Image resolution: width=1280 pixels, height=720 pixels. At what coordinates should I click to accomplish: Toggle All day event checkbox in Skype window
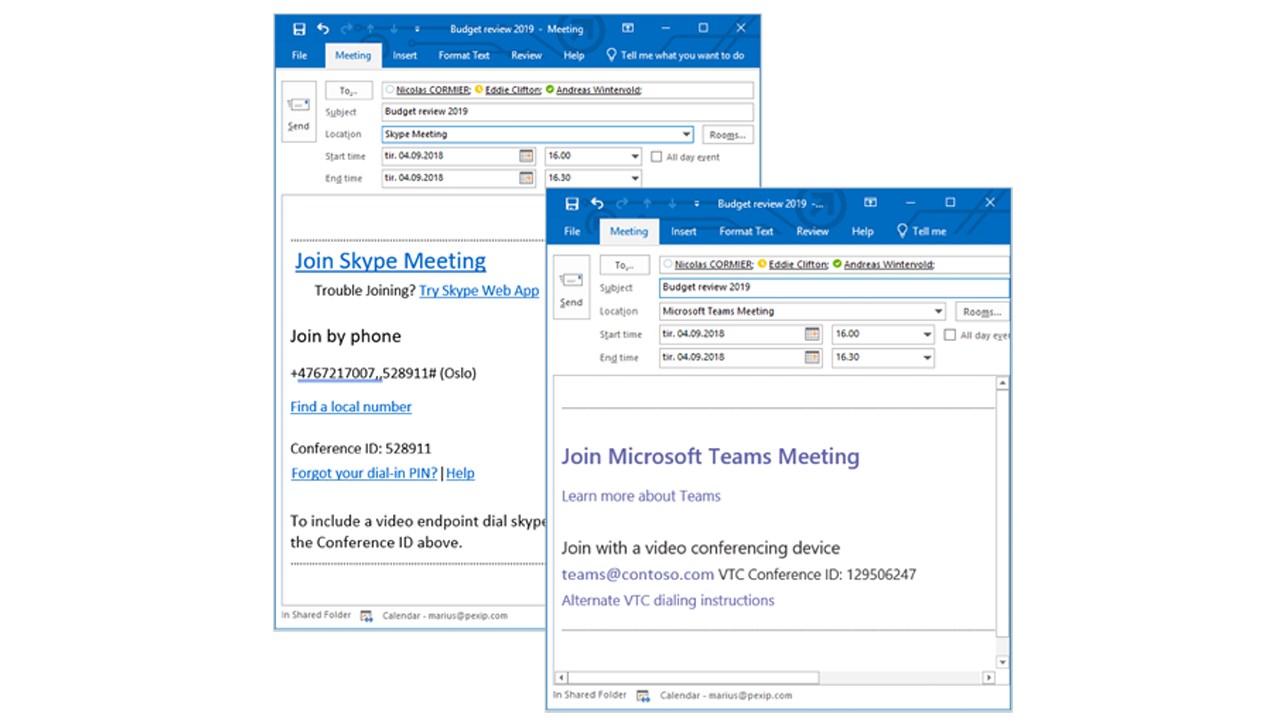pyautogui.click(x=656, y=157)
